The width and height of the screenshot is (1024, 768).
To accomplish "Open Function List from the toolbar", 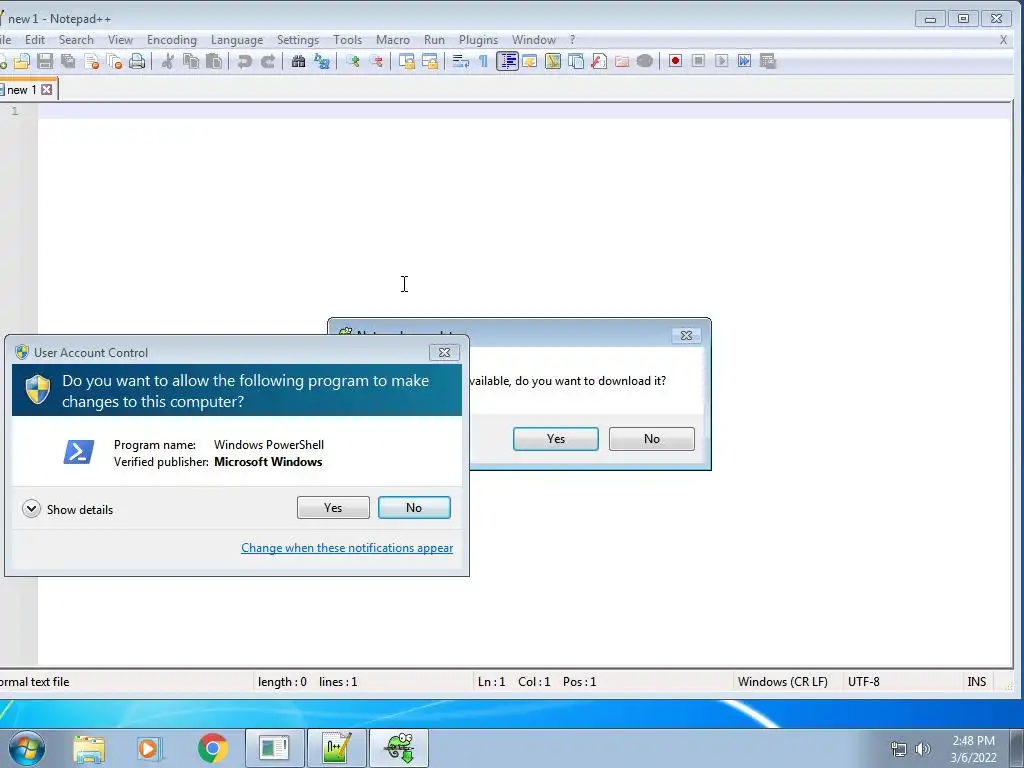I will (x=599, y=61).
